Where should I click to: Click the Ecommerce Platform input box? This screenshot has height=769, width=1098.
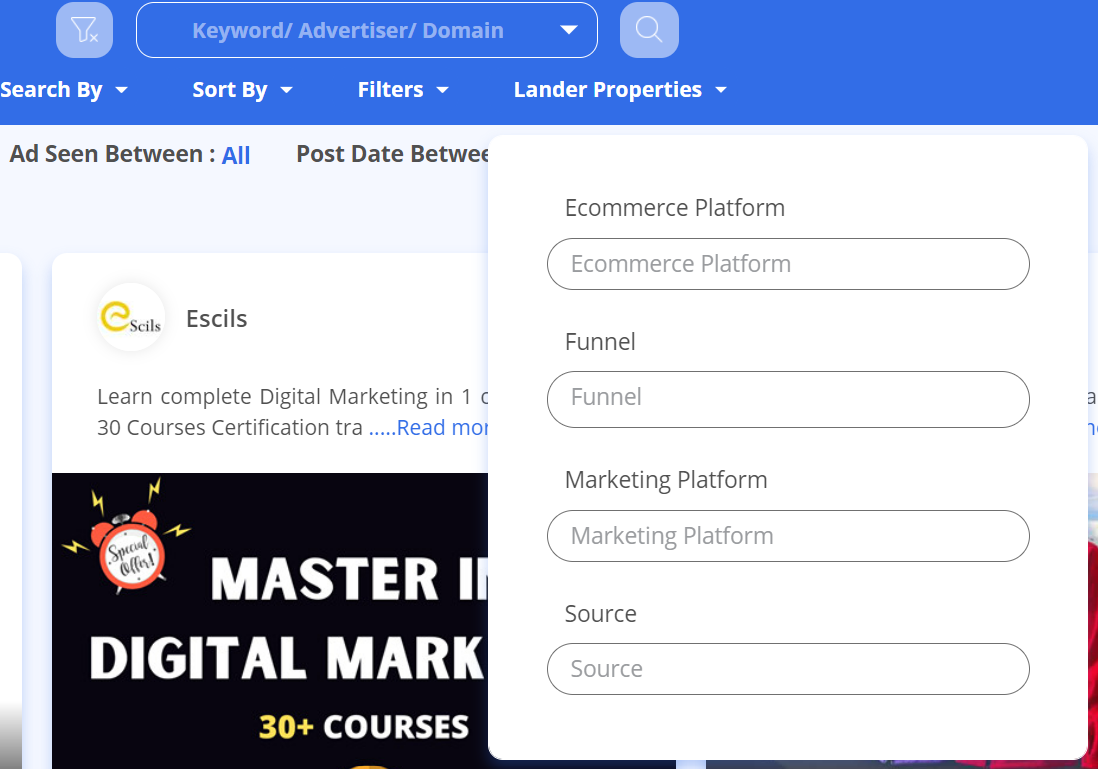tap(788, 264)
